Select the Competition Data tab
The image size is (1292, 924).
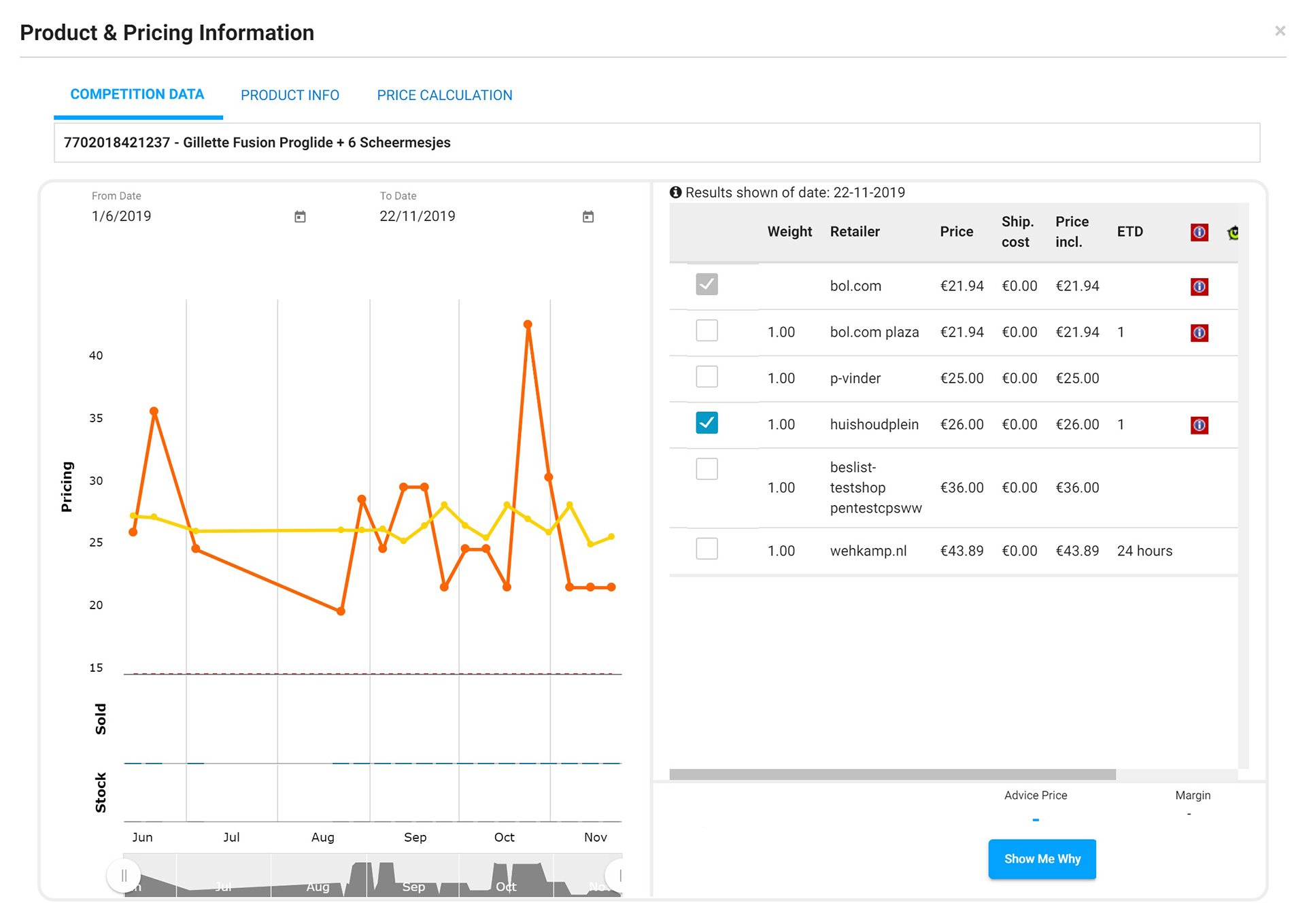(137, 95)
